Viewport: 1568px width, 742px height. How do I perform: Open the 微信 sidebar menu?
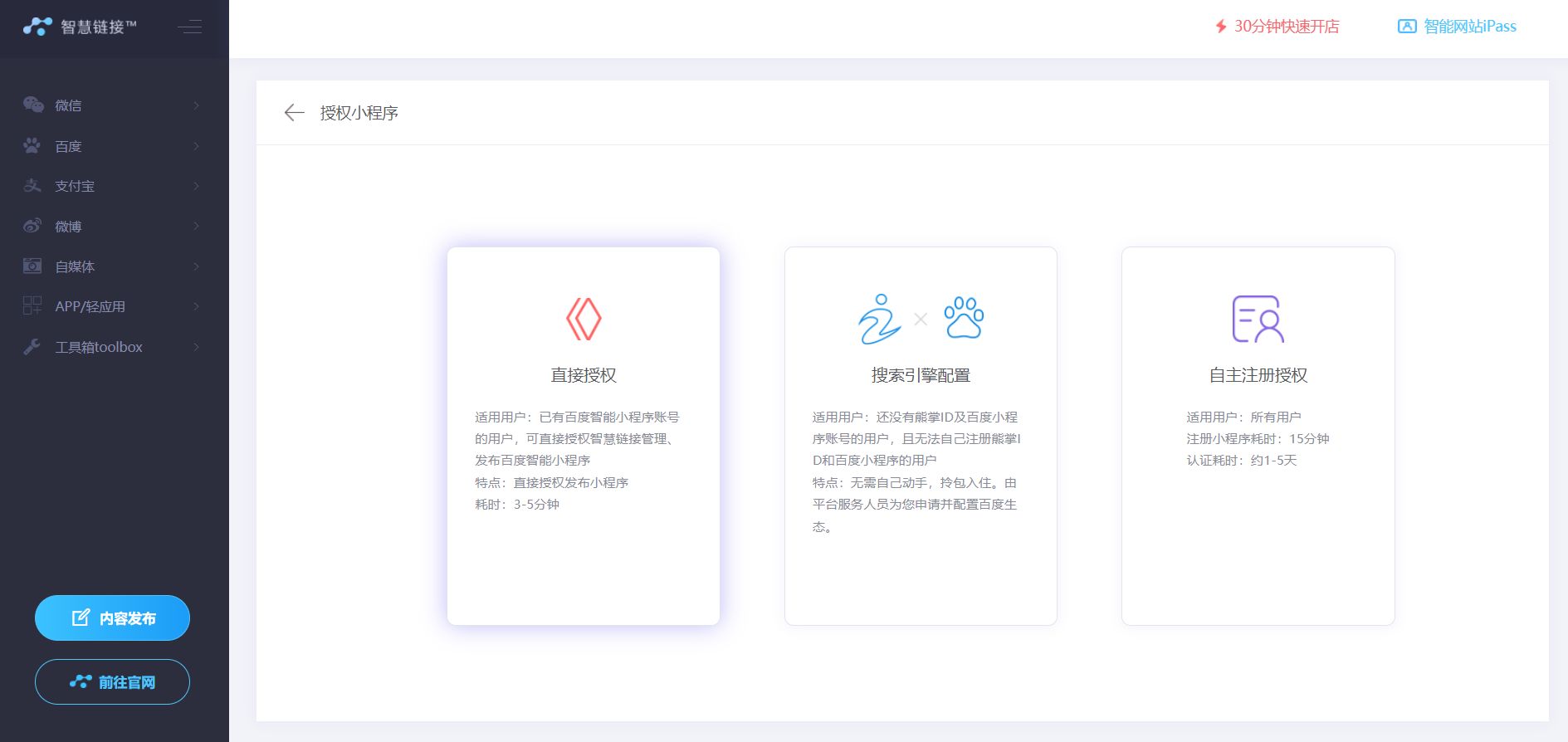114,105
